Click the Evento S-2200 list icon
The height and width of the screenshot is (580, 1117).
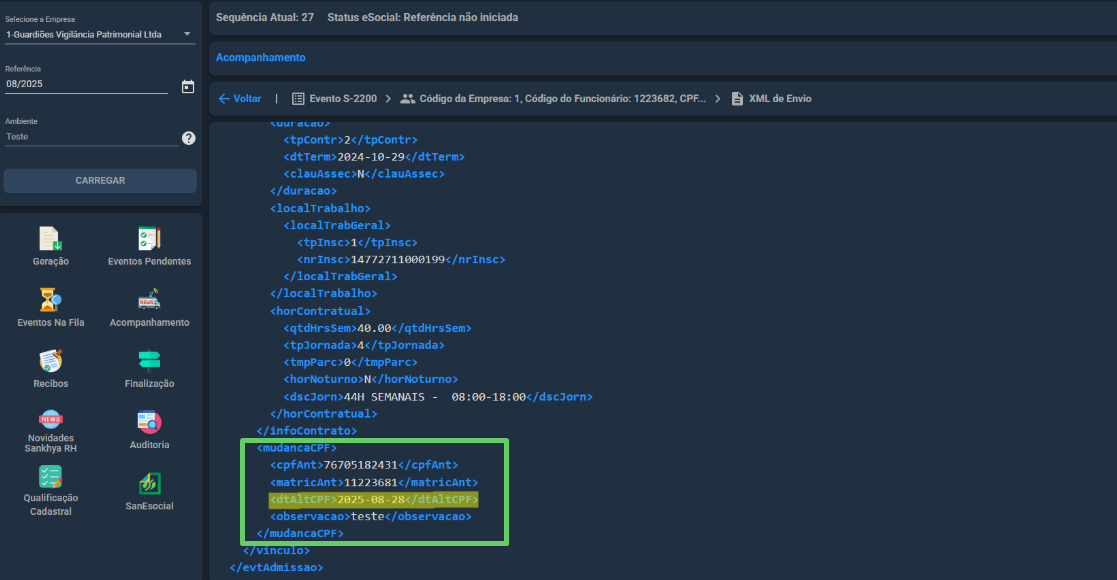(x=298, y=99)
